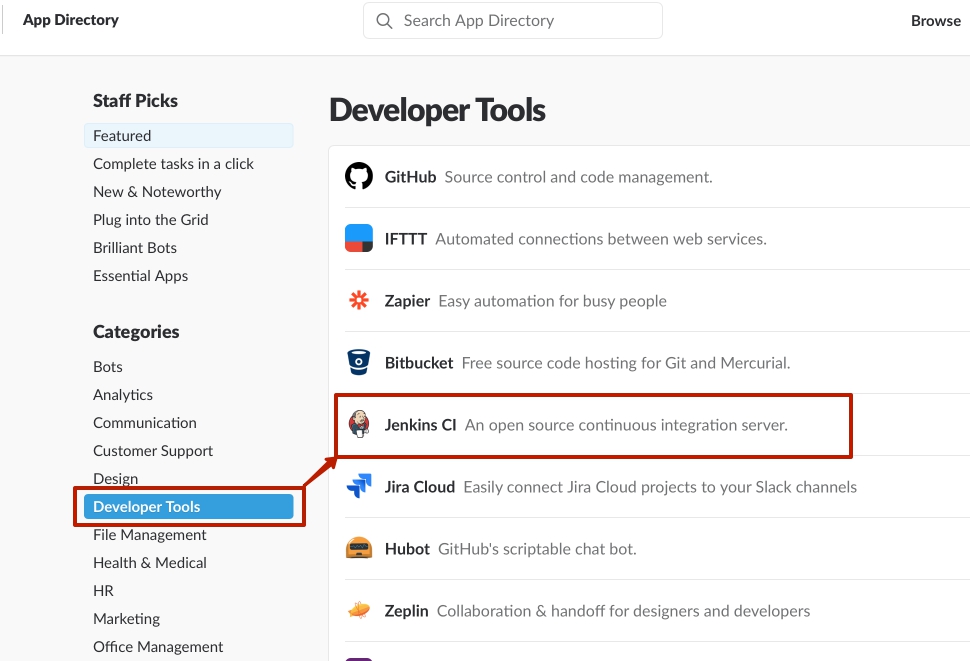
Task: Click 'Easily connect Jira Cloud projects' description
Action: point(660,487)
